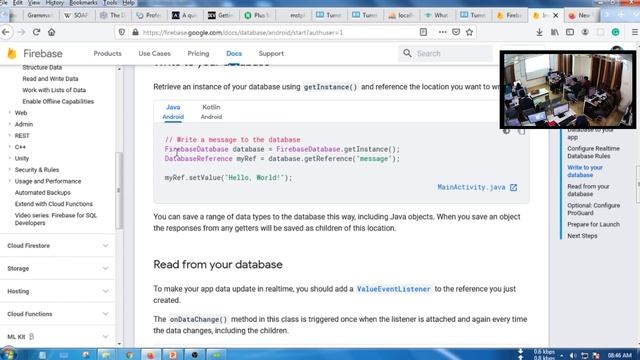Open the Support nav item
The width and height of the screenshot is (640, 360).
click(x=271, y=53)
